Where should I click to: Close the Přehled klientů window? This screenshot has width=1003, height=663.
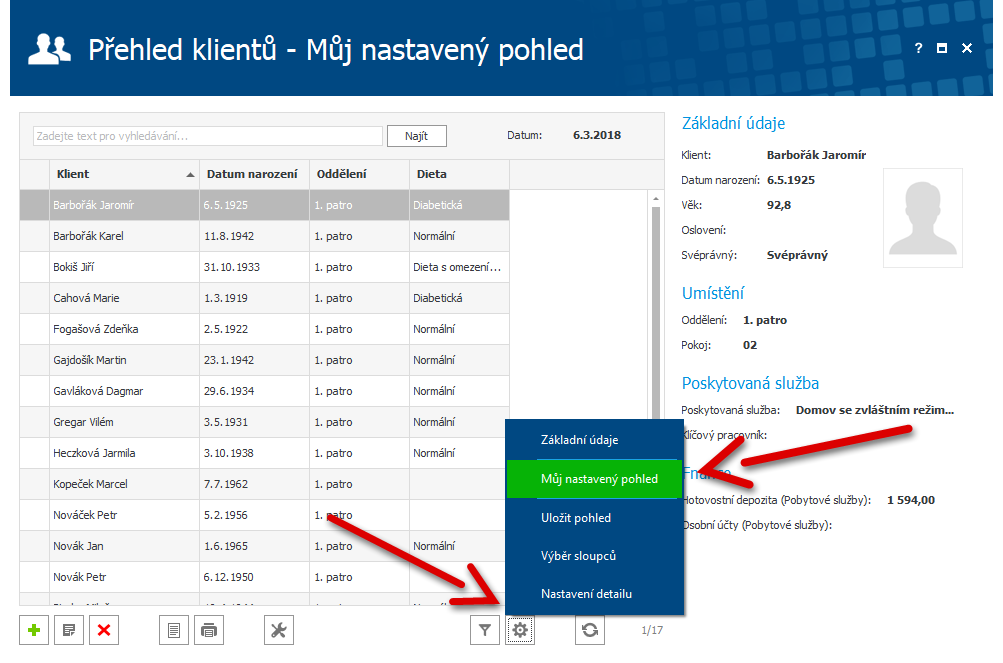[x=967, y=48]
